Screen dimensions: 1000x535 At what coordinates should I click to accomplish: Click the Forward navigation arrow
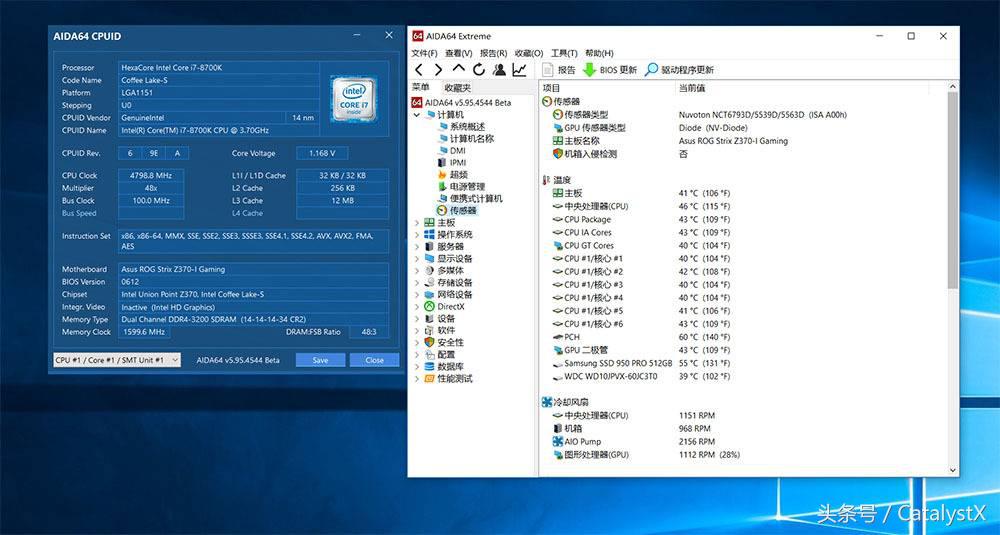[x=439, y=70]
